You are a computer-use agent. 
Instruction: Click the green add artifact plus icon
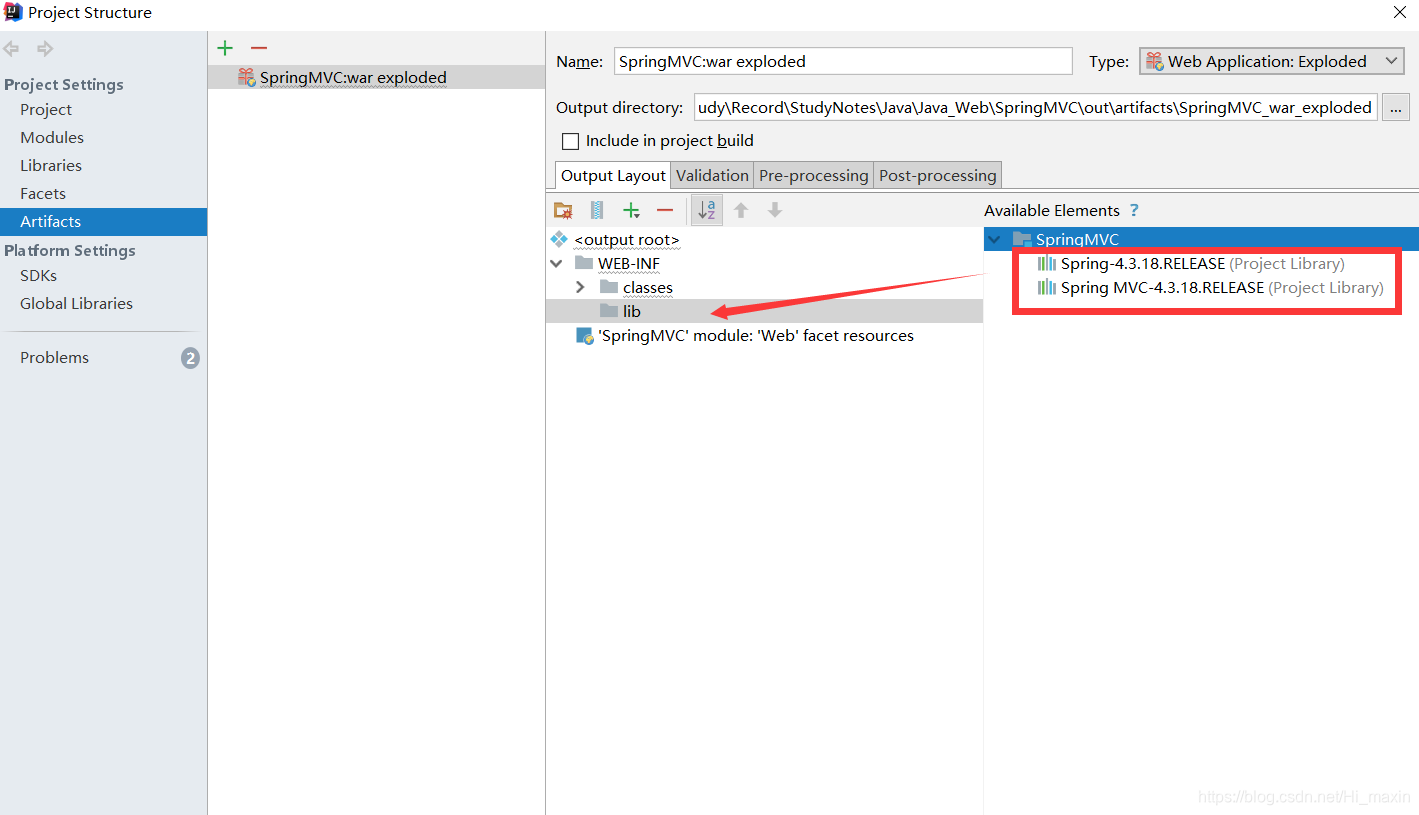pyautogui.click(x=225, y=48)
